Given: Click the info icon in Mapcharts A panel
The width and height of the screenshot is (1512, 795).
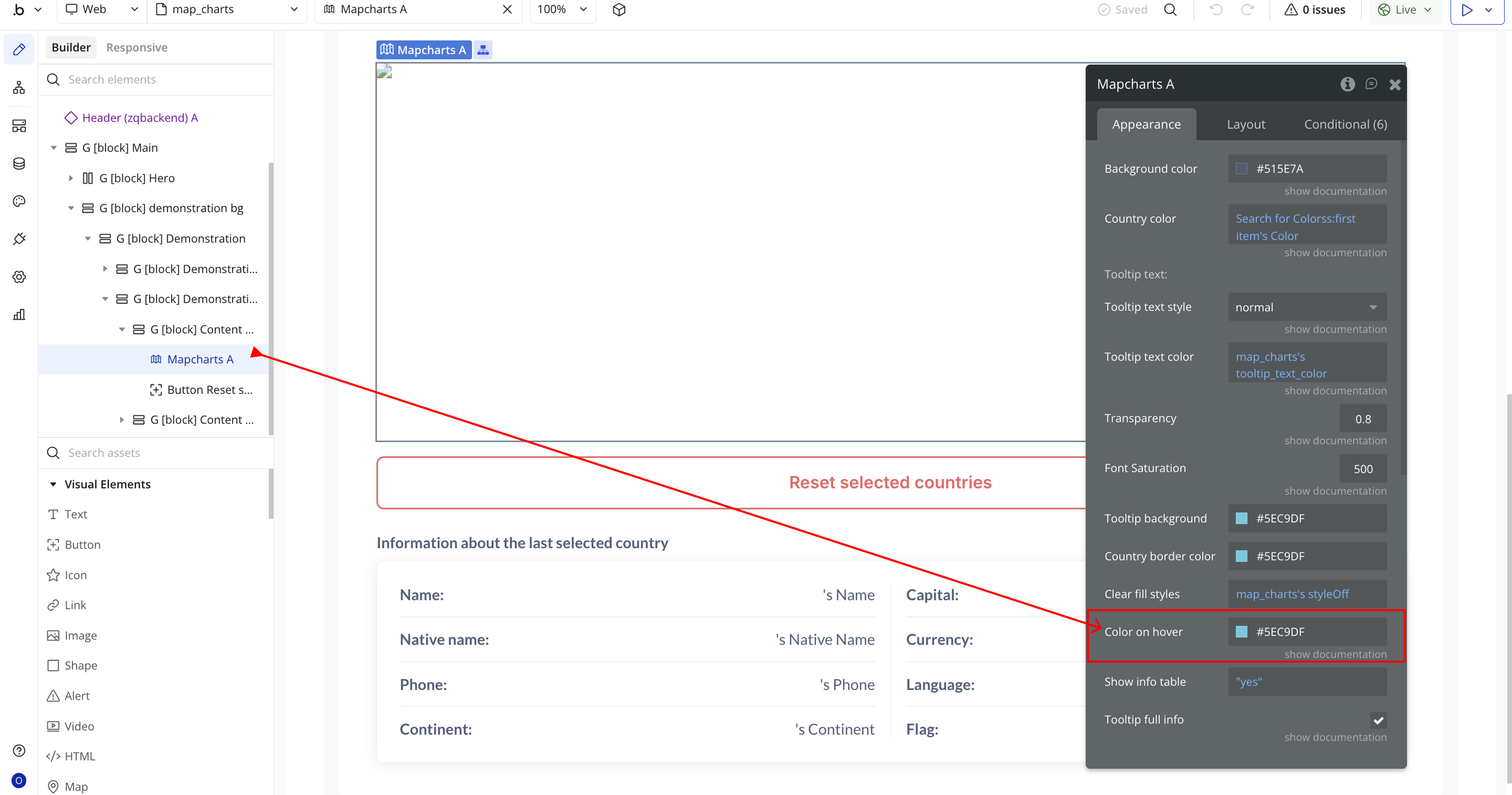Looking at the screenshot, I should pos(1347,84).
